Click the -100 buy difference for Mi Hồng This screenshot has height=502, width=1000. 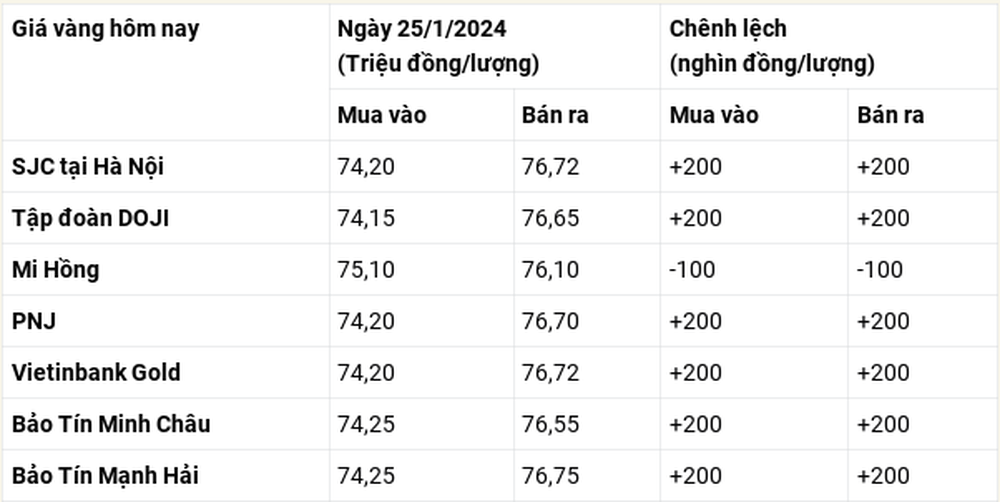[692, 270]
